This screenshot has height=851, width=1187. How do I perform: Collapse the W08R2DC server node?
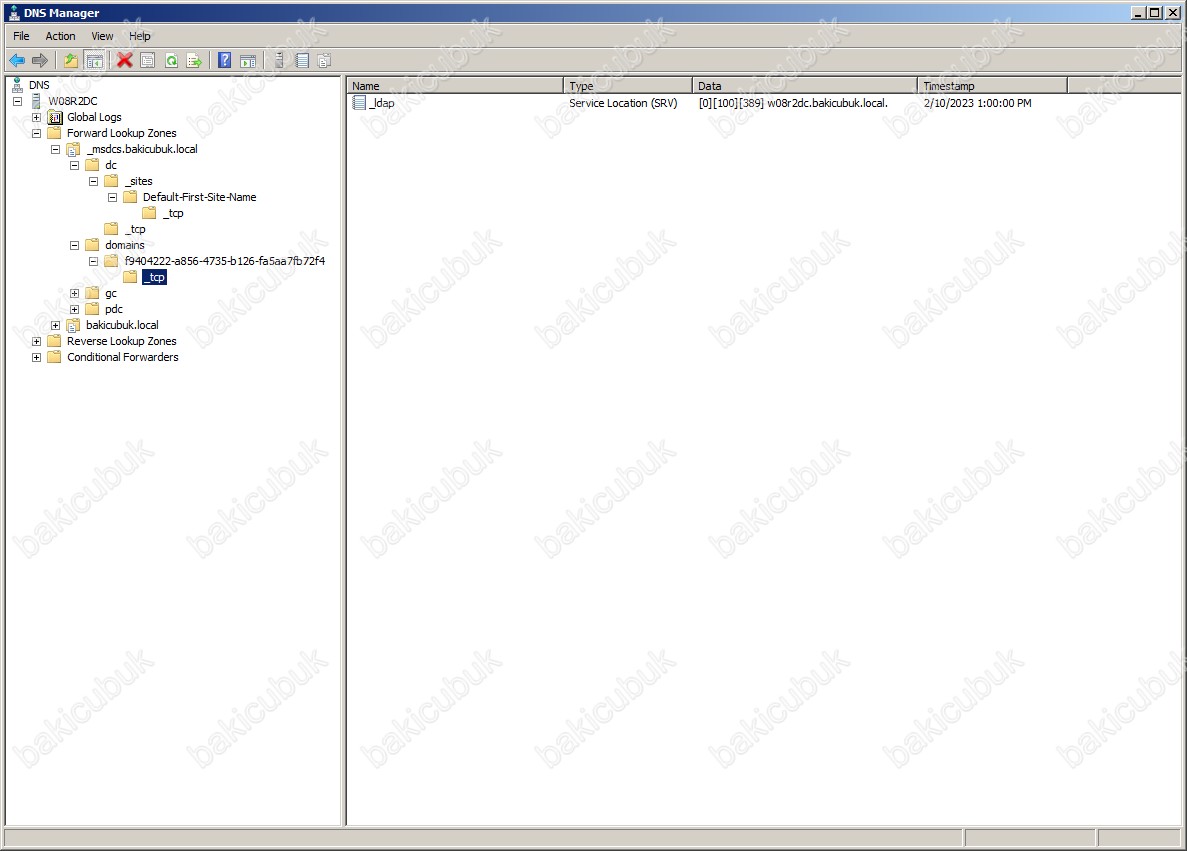(x=17, y=101)
